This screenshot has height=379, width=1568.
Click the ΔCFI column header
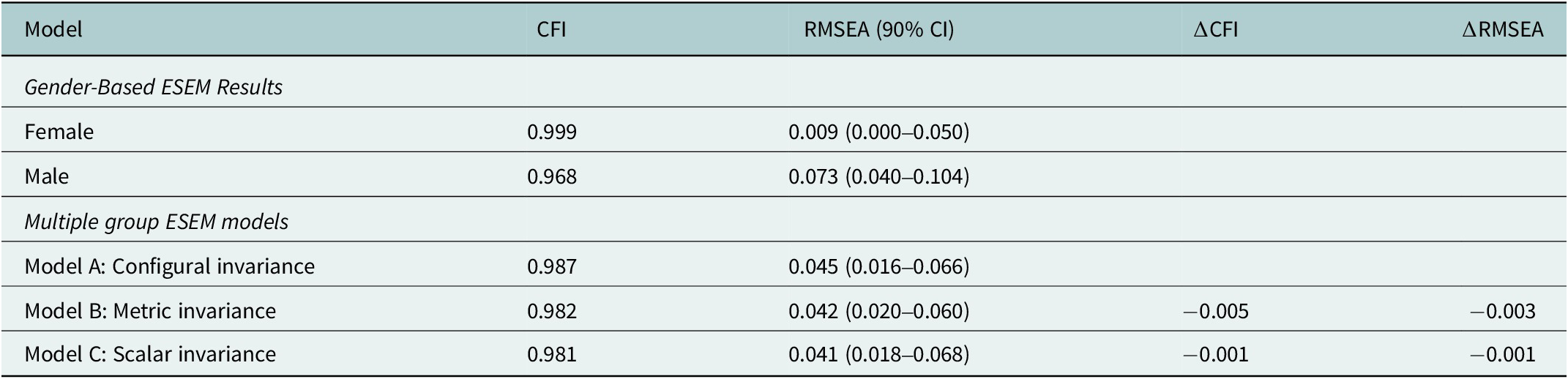point(1215,29)
